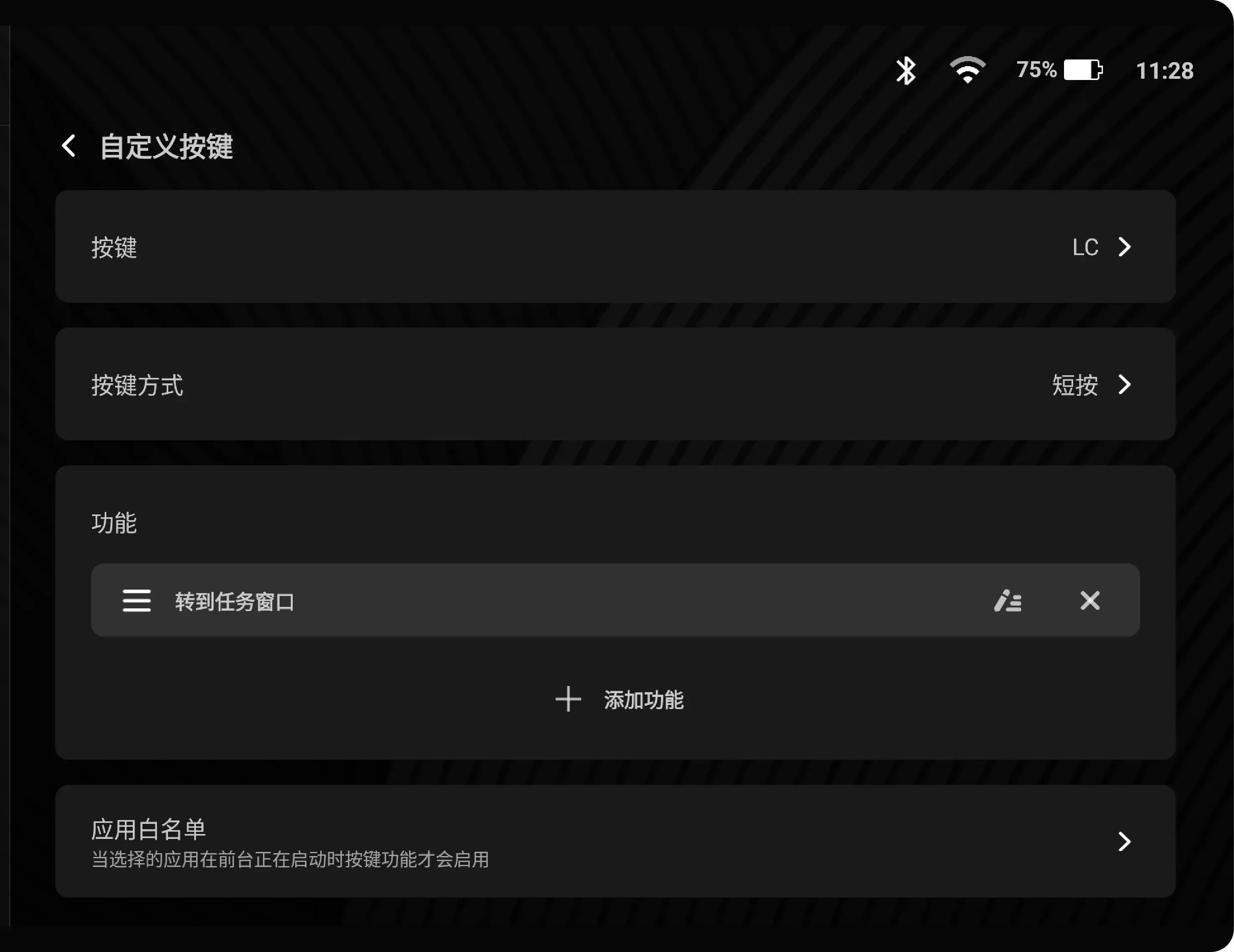
Task: Select the 短按 value text
Action: 1074,385
